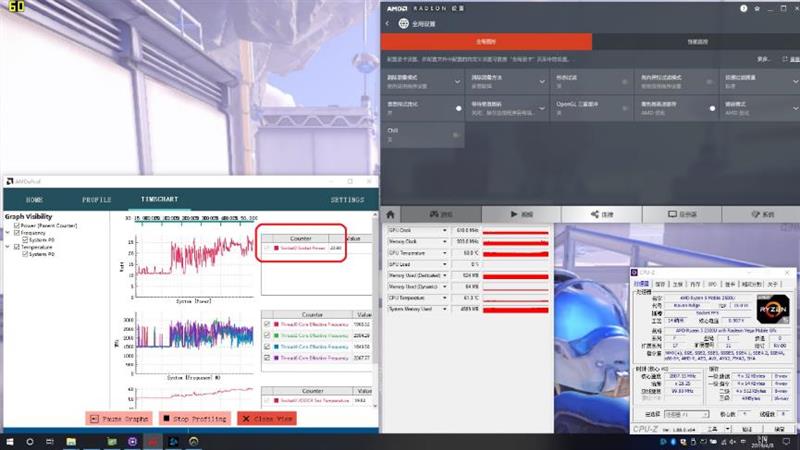Click the back arrow in Radeon Settings

(389, 23)
